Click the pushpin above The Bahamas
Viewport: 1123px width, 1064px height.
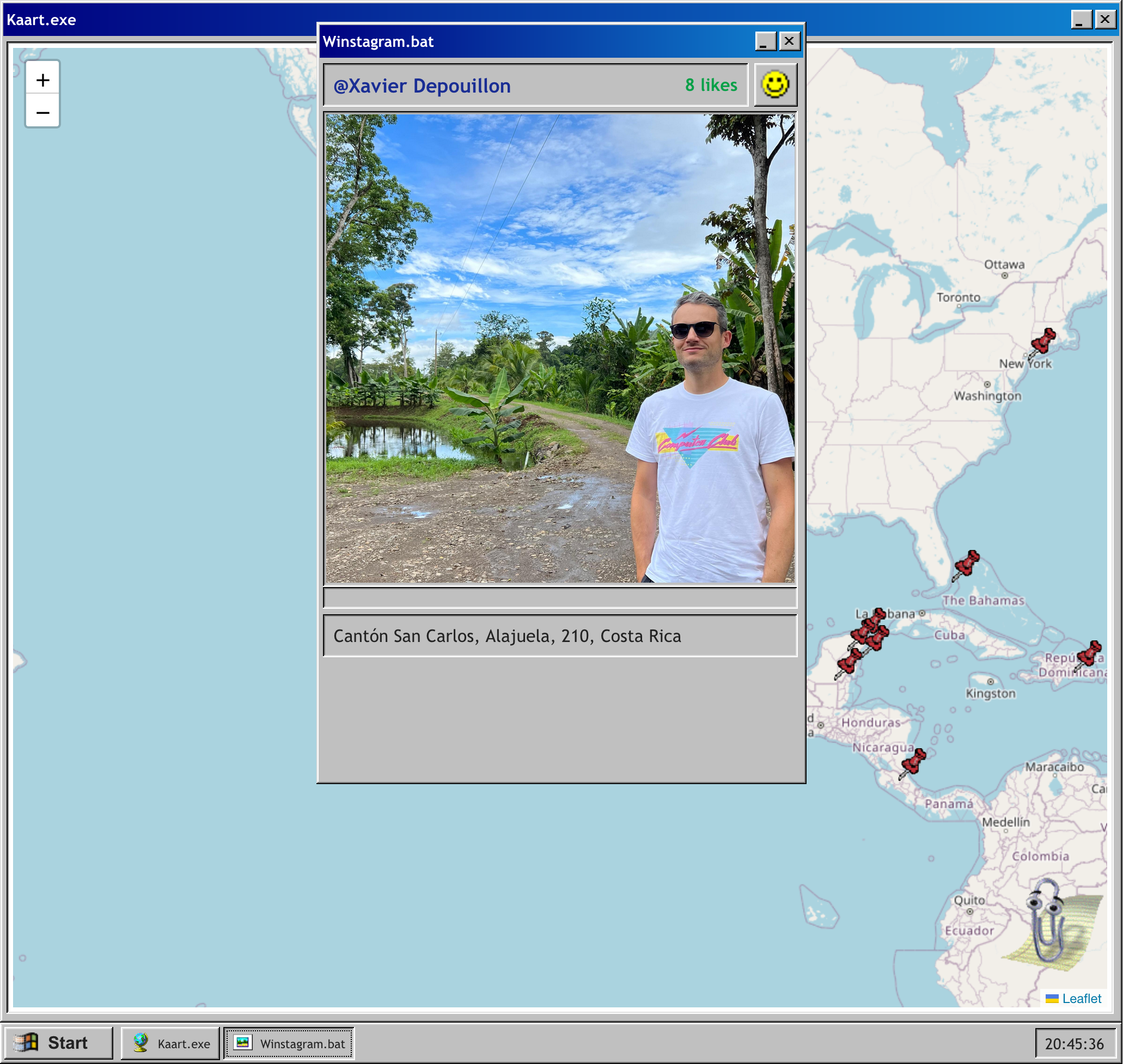[x=966, y=564]
